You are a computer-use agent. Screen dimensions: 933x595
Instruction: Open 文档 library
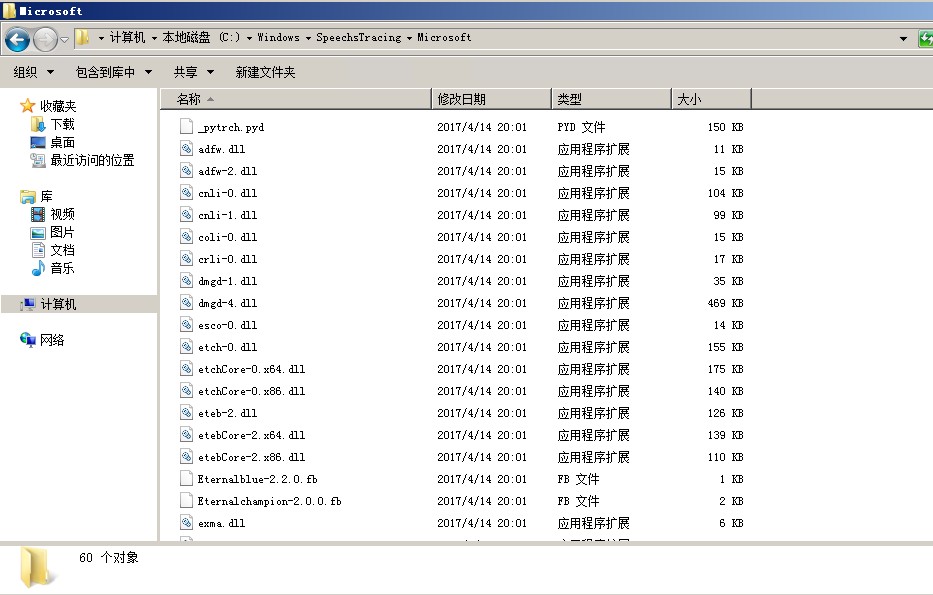[62, 250]
